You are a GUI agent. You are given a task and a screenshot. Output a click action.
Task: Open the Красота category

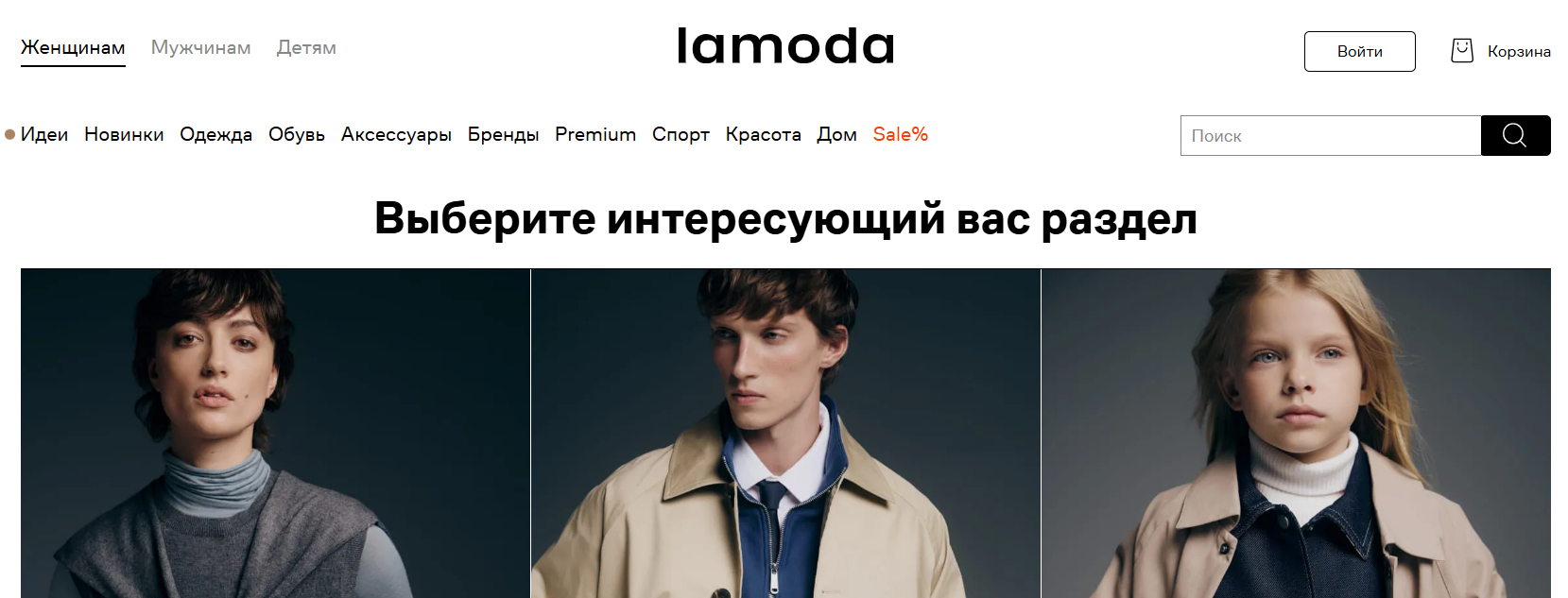click(764, 134)
